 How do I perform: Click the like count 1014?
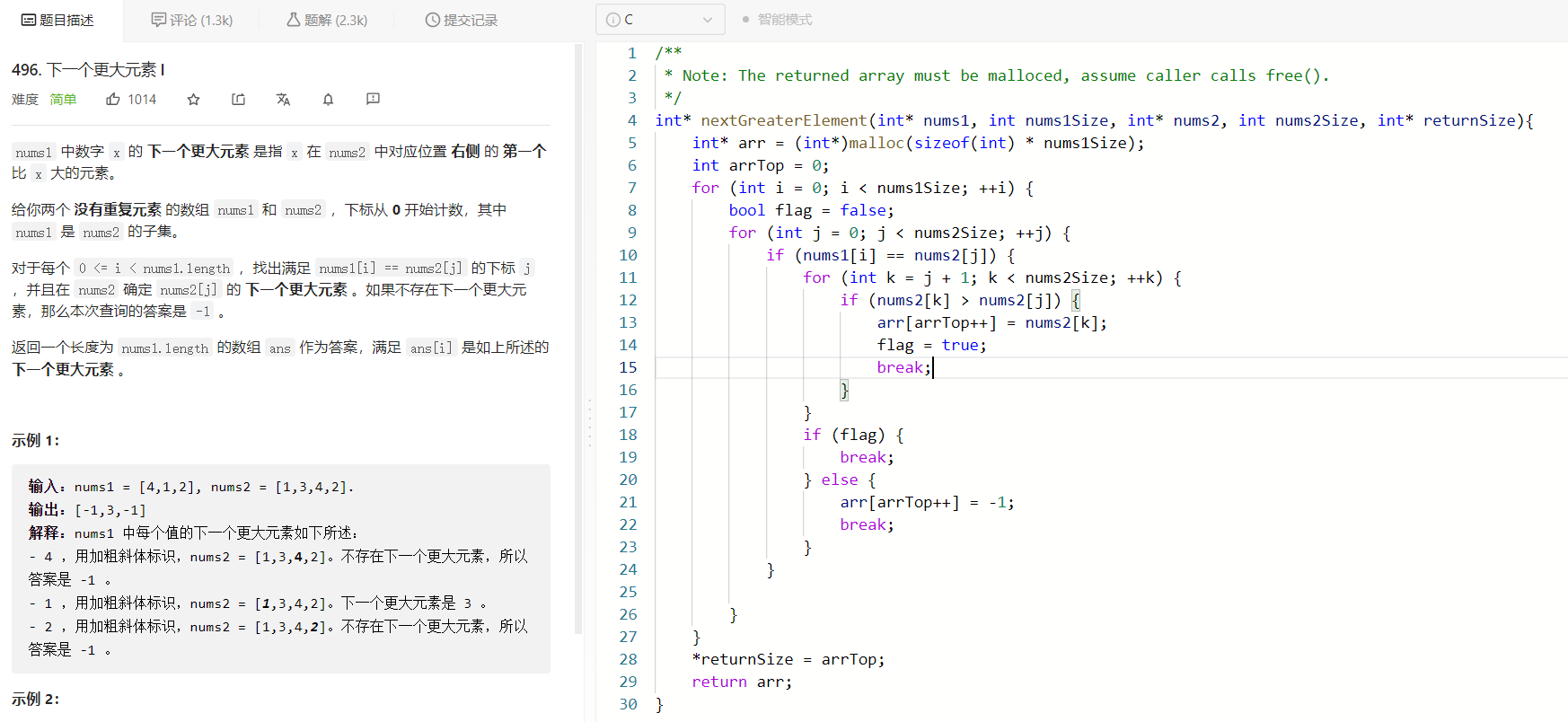142,99
